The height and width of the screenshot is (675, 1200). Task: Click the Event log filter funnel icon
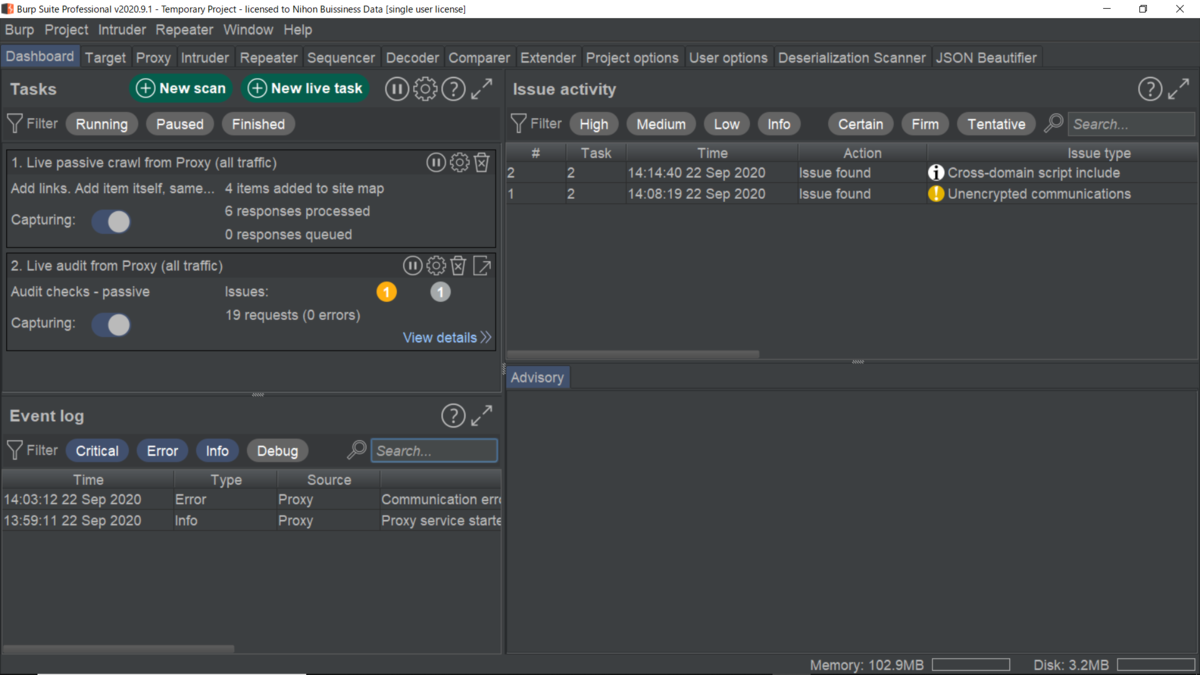click(x=15, y=451)
